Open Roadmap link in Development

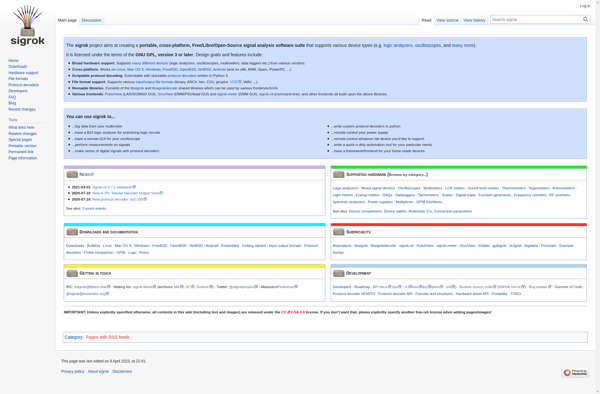point(362,287)
